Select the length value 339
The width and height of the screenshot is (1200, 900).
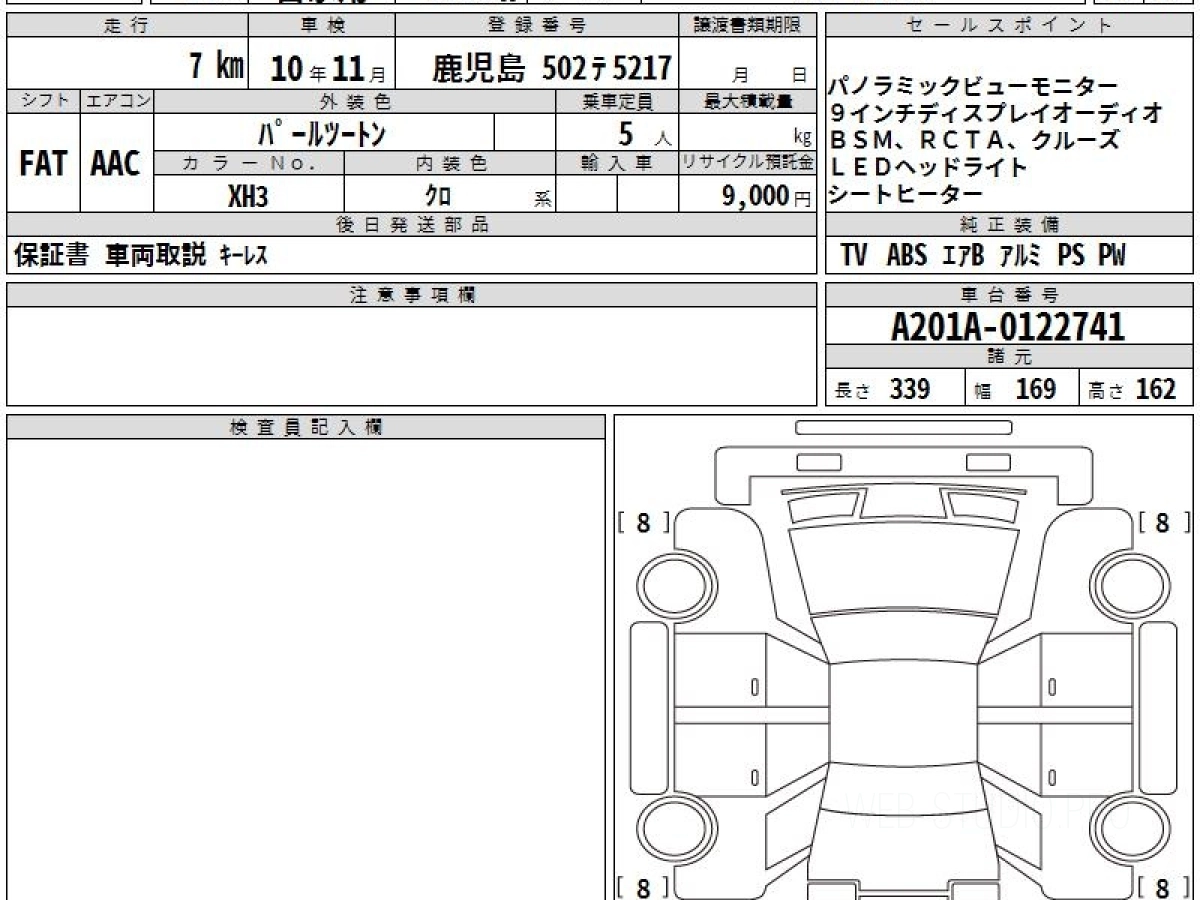click(910, 389)
